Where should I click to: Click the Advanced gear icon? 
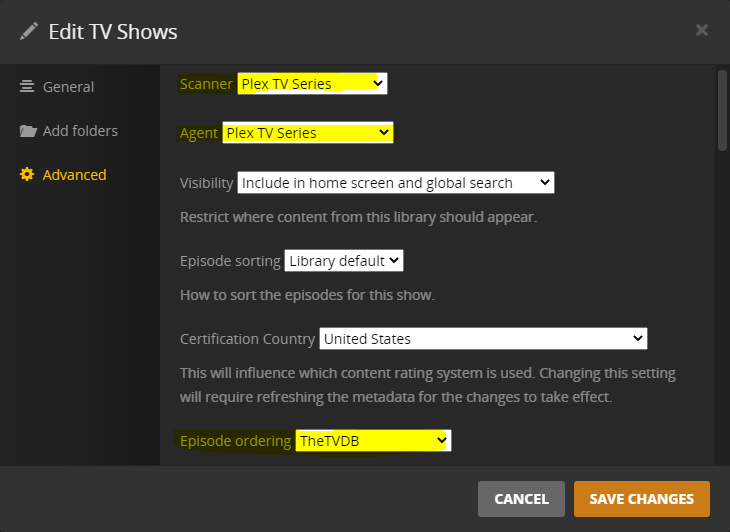click(x=27, y=175)
